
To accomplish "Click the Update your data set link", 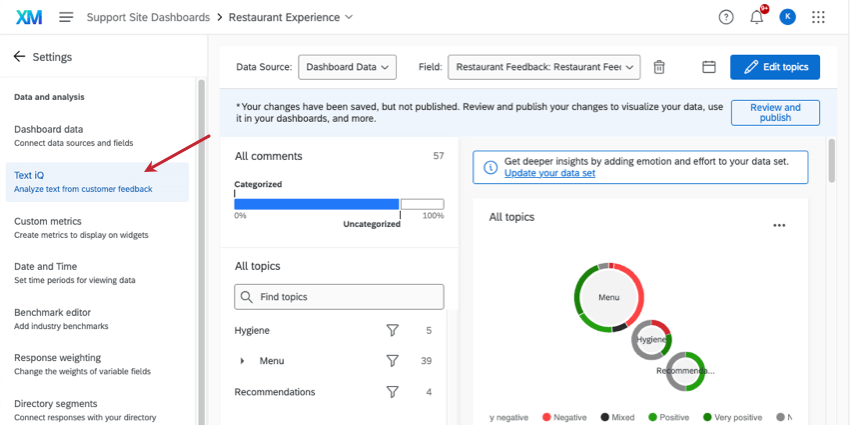I will [x=549, y=173].
